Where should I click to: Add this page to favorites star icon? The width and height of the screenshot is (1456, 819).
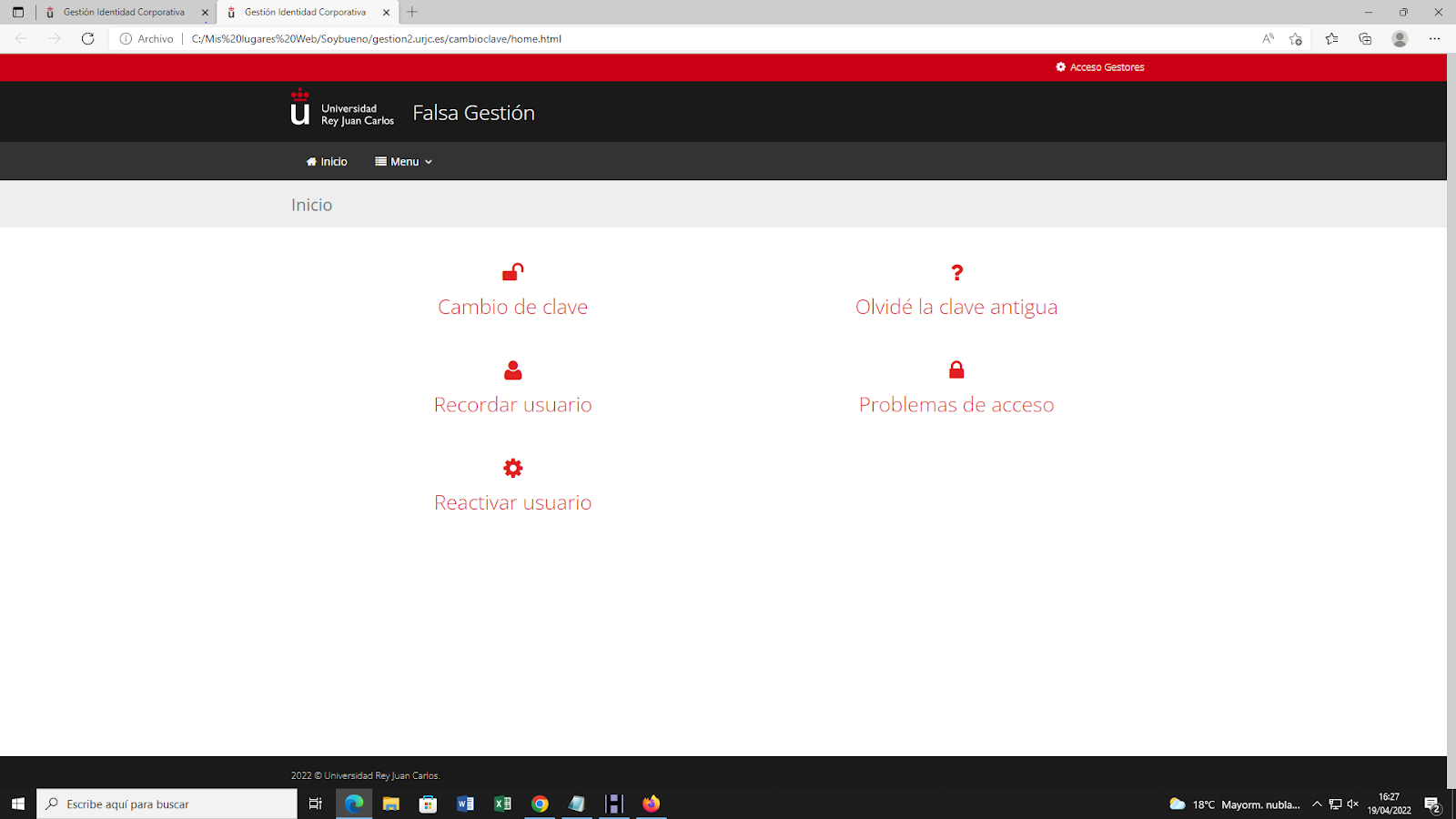1296,38
